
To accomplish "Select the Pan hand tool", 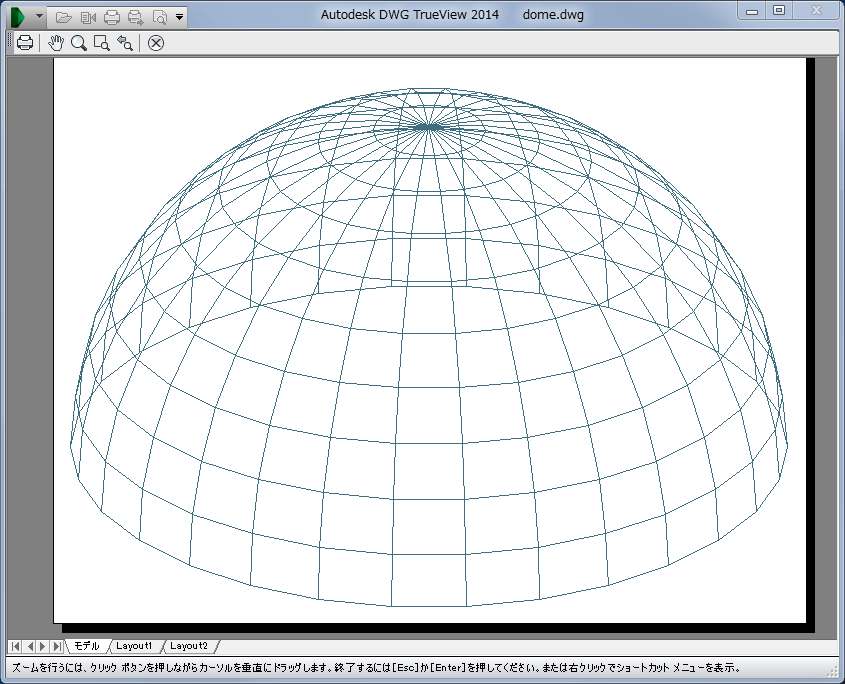I will coord(56,43).
